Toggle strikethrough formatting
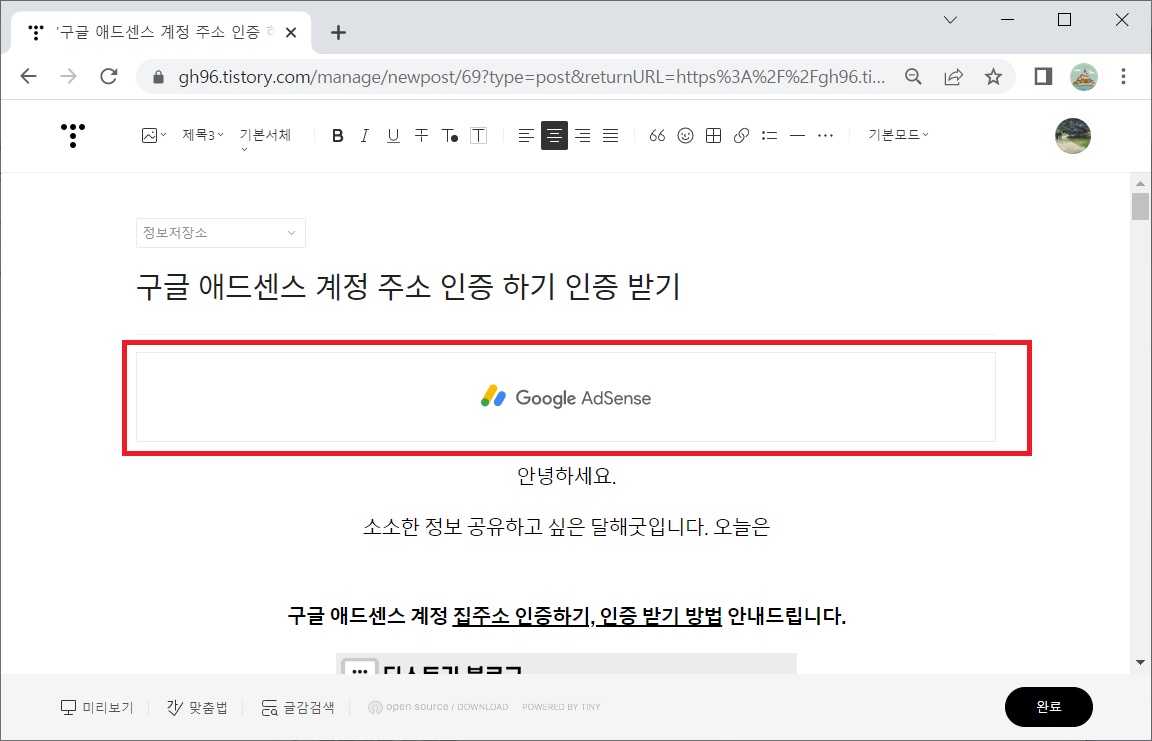Screen dimensions: 1152x741 421,135
